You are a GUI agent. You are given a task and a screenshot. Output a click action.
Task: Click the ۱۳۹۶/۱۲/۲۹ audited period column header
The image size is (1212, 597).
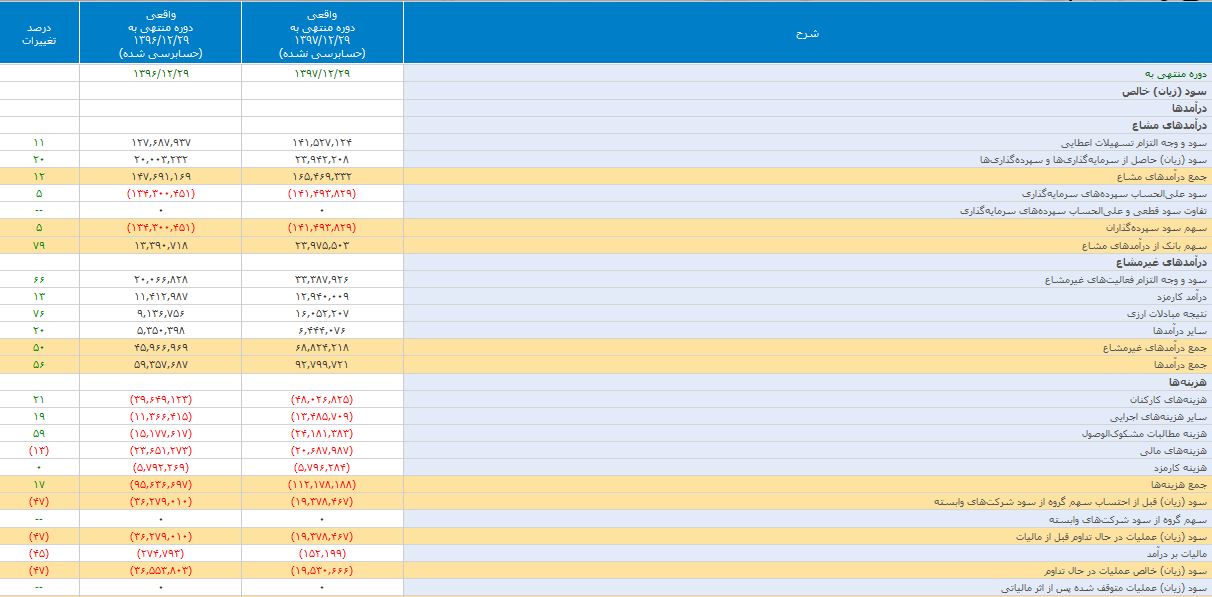click(x=160, y=33)
